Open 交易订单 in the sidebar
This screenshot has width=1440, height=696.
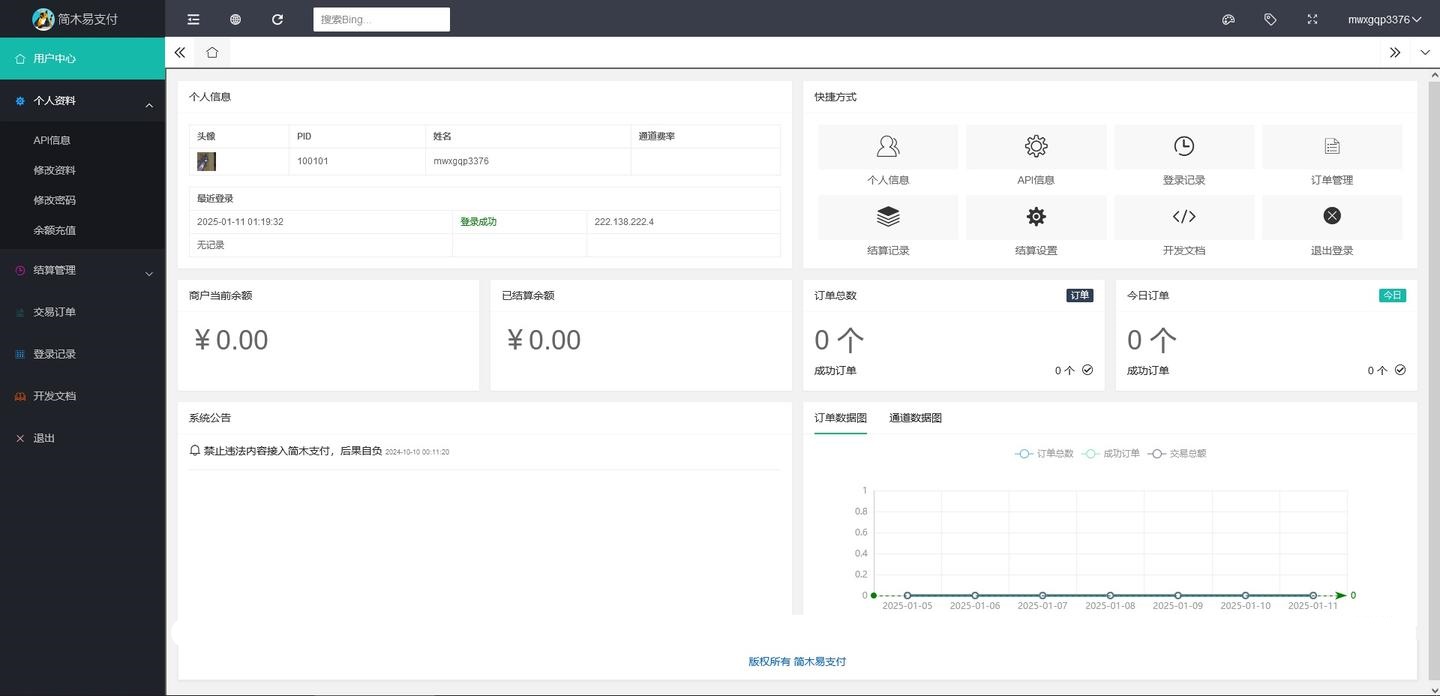coord(54,312)
